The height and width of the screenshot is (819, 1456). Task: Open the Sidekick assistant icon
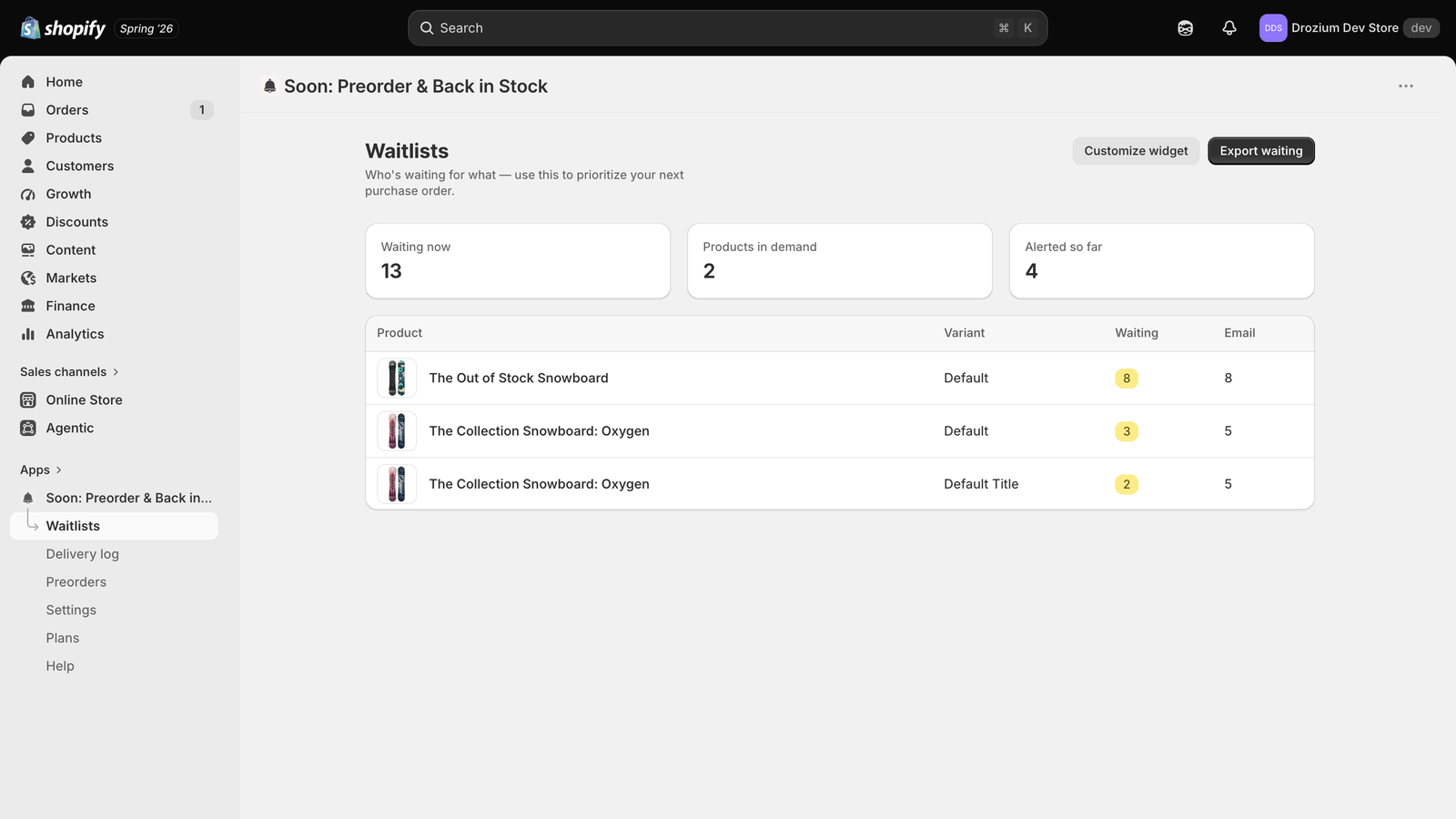pyautogui.click(x=1185, y=28)
